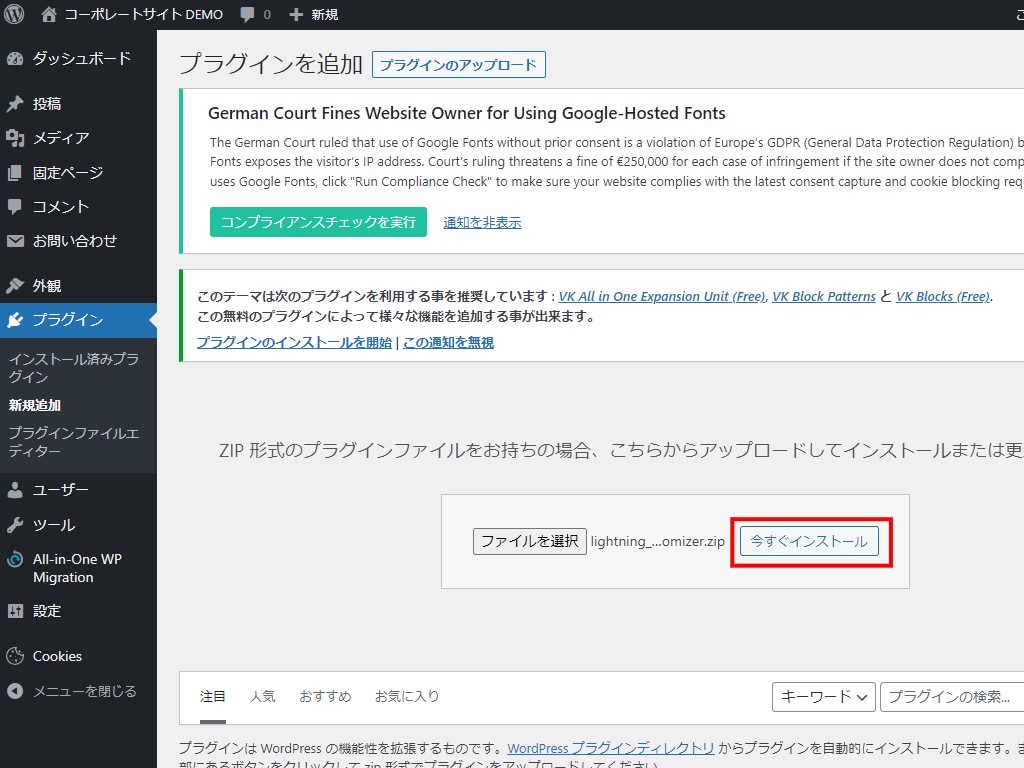
Task: Click the コンプライアンスチェックを実行 button
Action: [318, 222]
